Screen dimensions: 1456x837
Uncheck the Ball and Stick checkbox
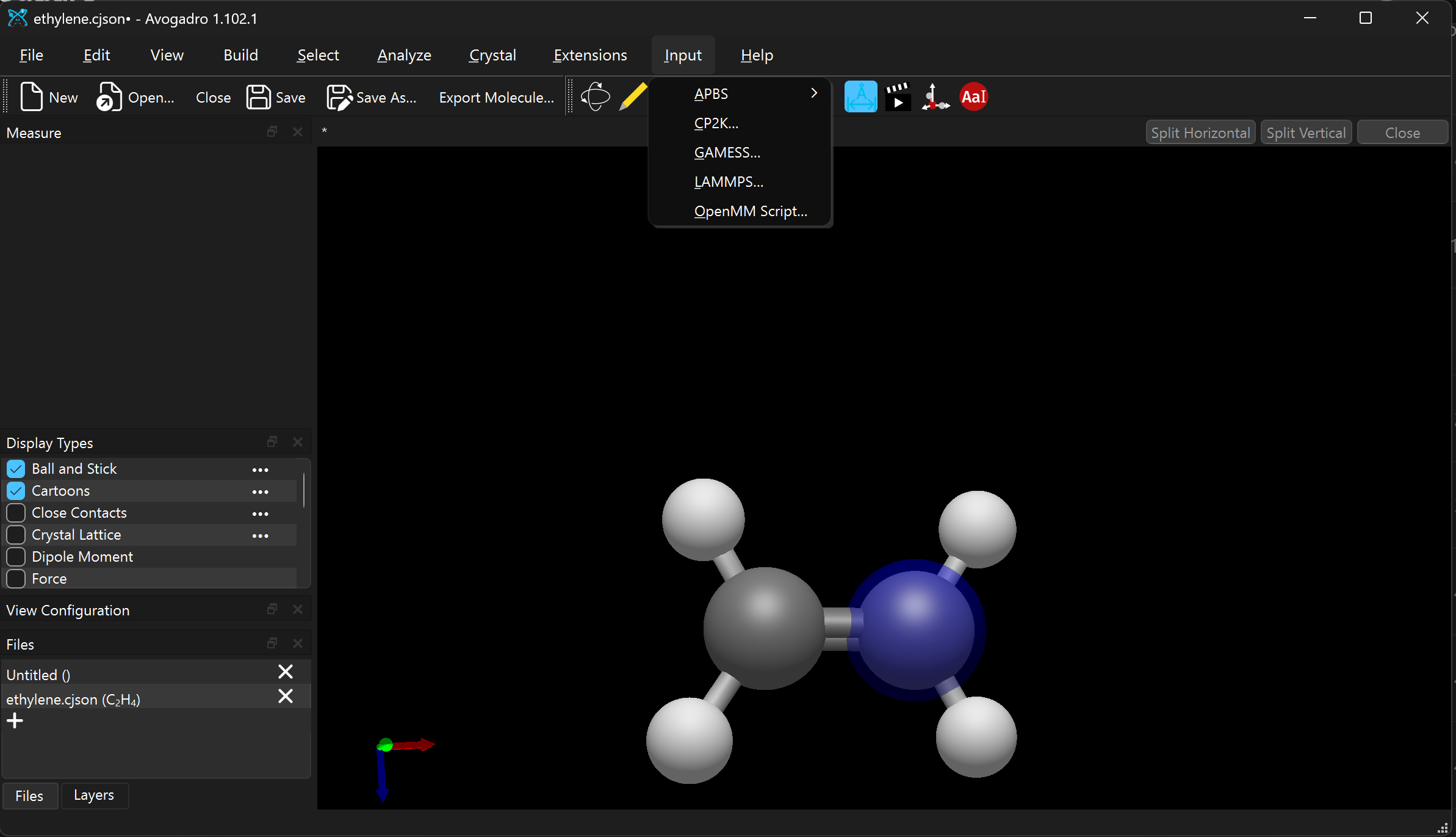coord(16,469)
